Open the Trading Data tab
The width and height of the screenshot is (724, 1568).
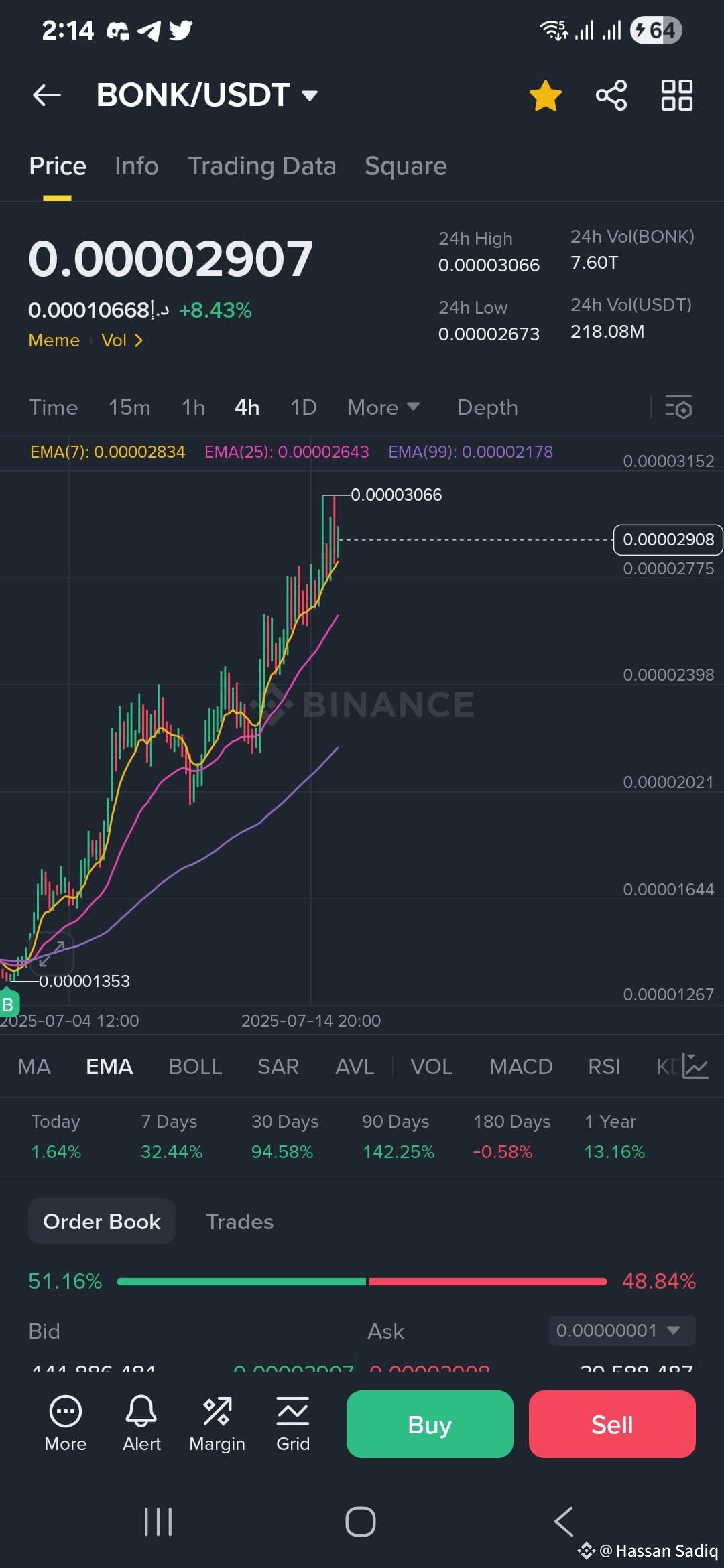262,166
